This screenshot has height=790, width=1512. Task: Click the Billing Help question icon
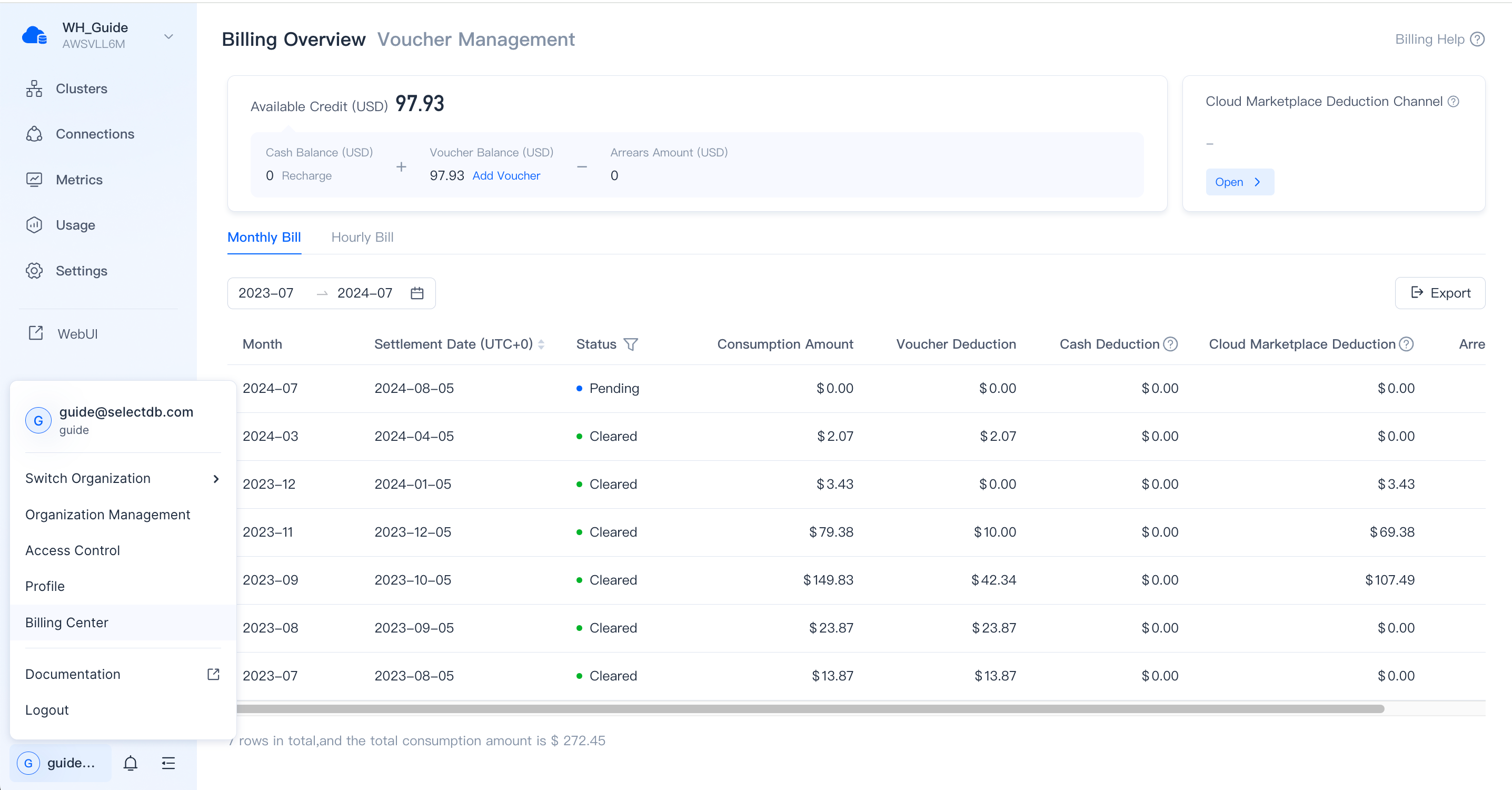click(1477, 39)
